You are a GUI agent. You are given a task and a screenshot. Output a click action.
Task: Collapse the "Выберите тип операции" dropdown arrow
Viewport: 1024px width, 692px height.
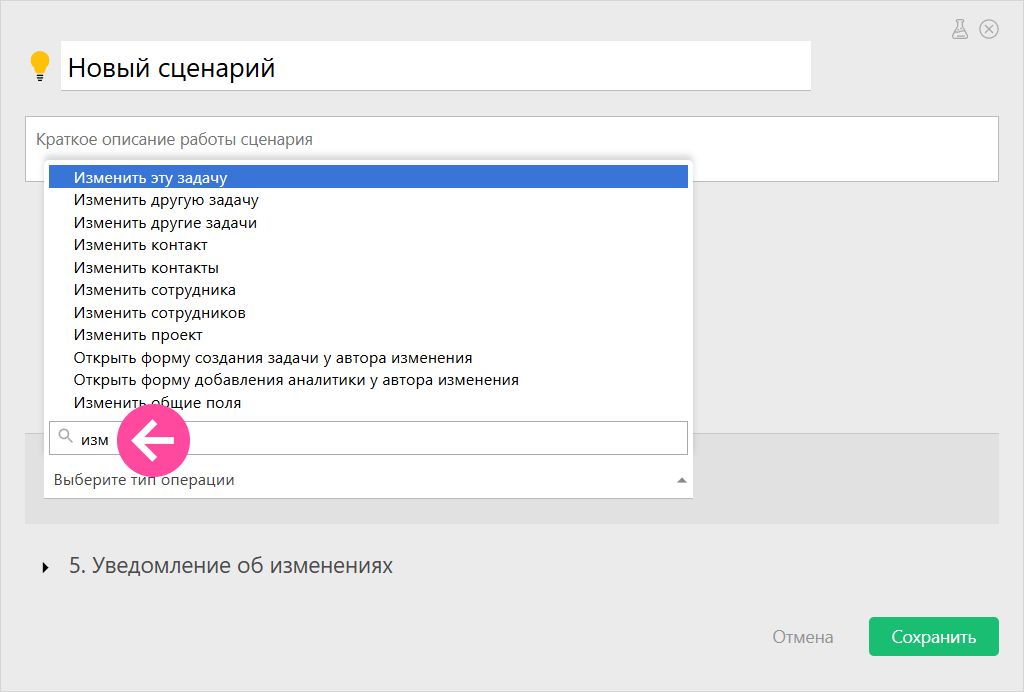(681, 480)
